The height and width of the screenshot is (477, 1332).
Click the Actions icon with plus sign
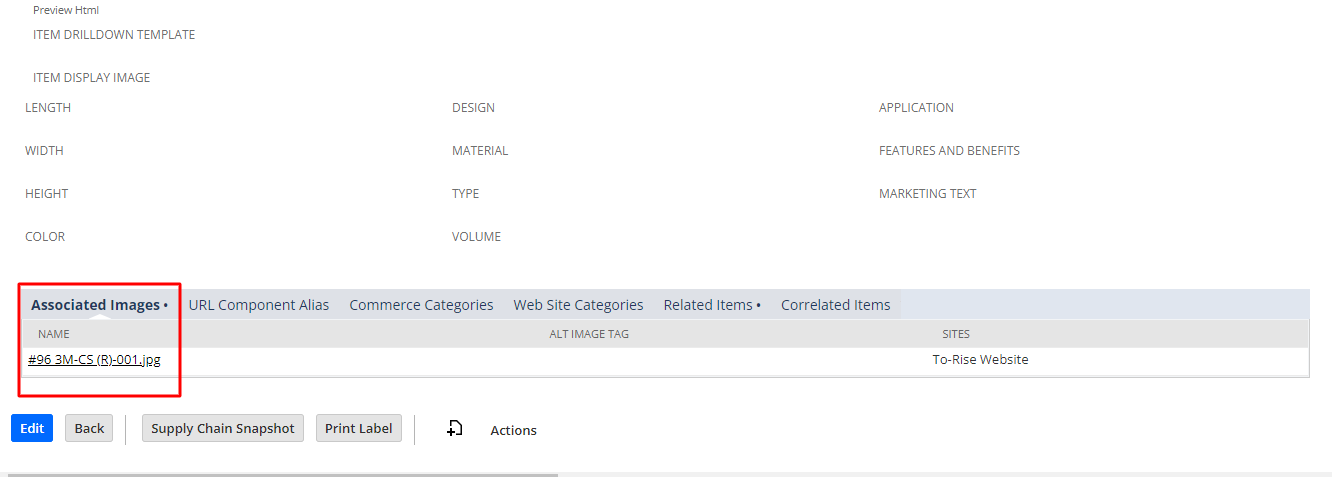pos(454,429)
